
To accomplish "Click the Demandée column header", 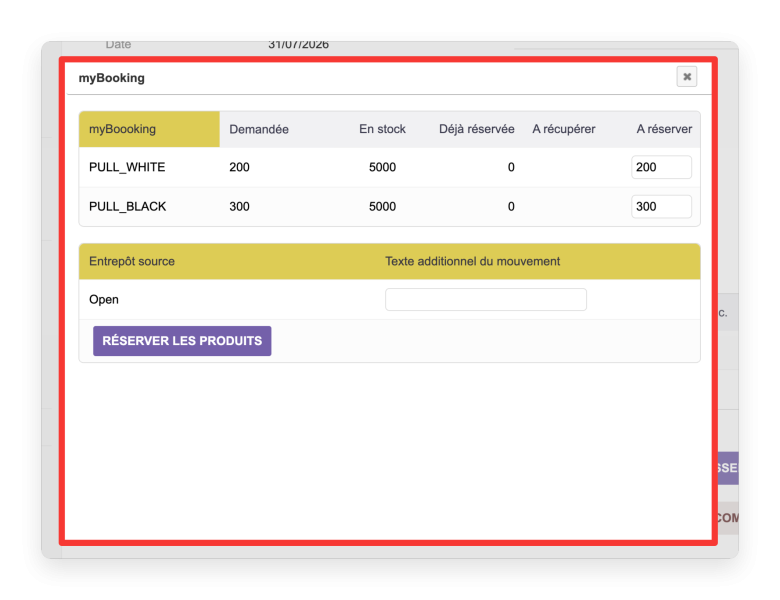I will [x=259, y=129].
